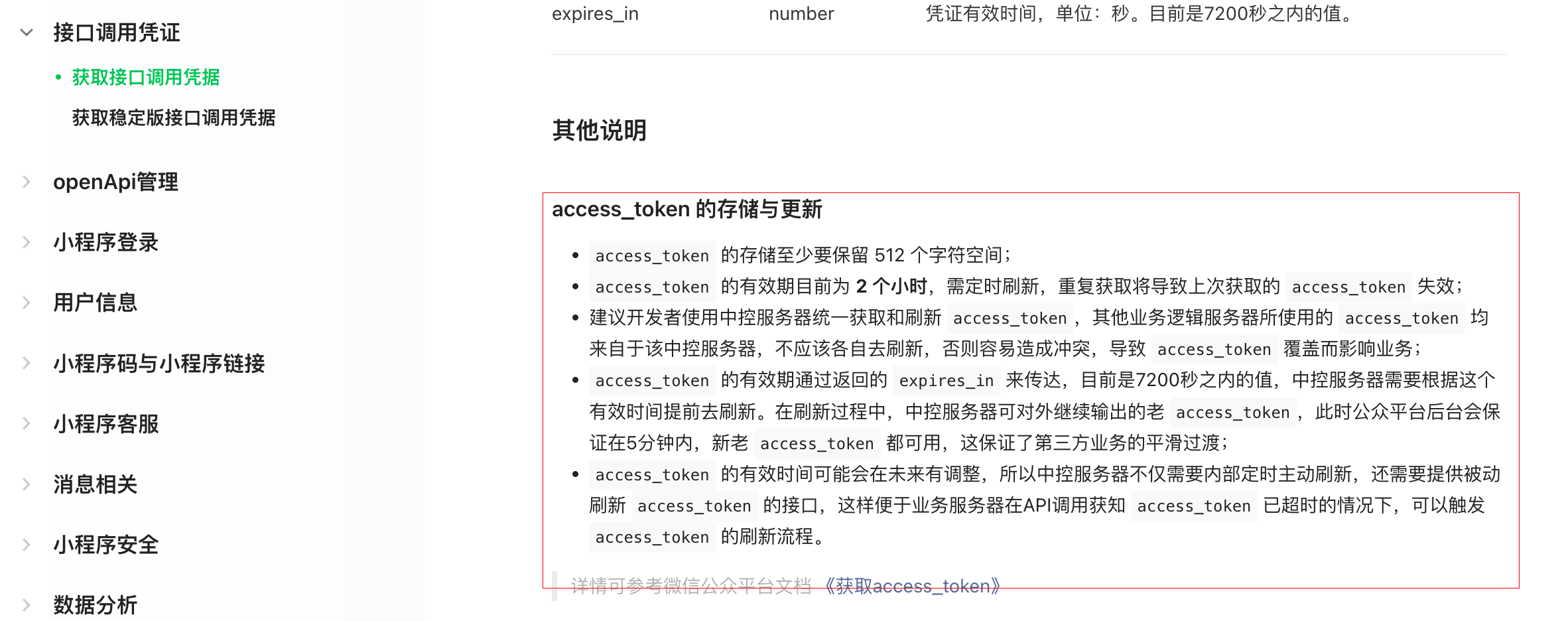1568x621 pixels.
Task: Open the 《获取access_token》 document link
Action: click(912, 586)
